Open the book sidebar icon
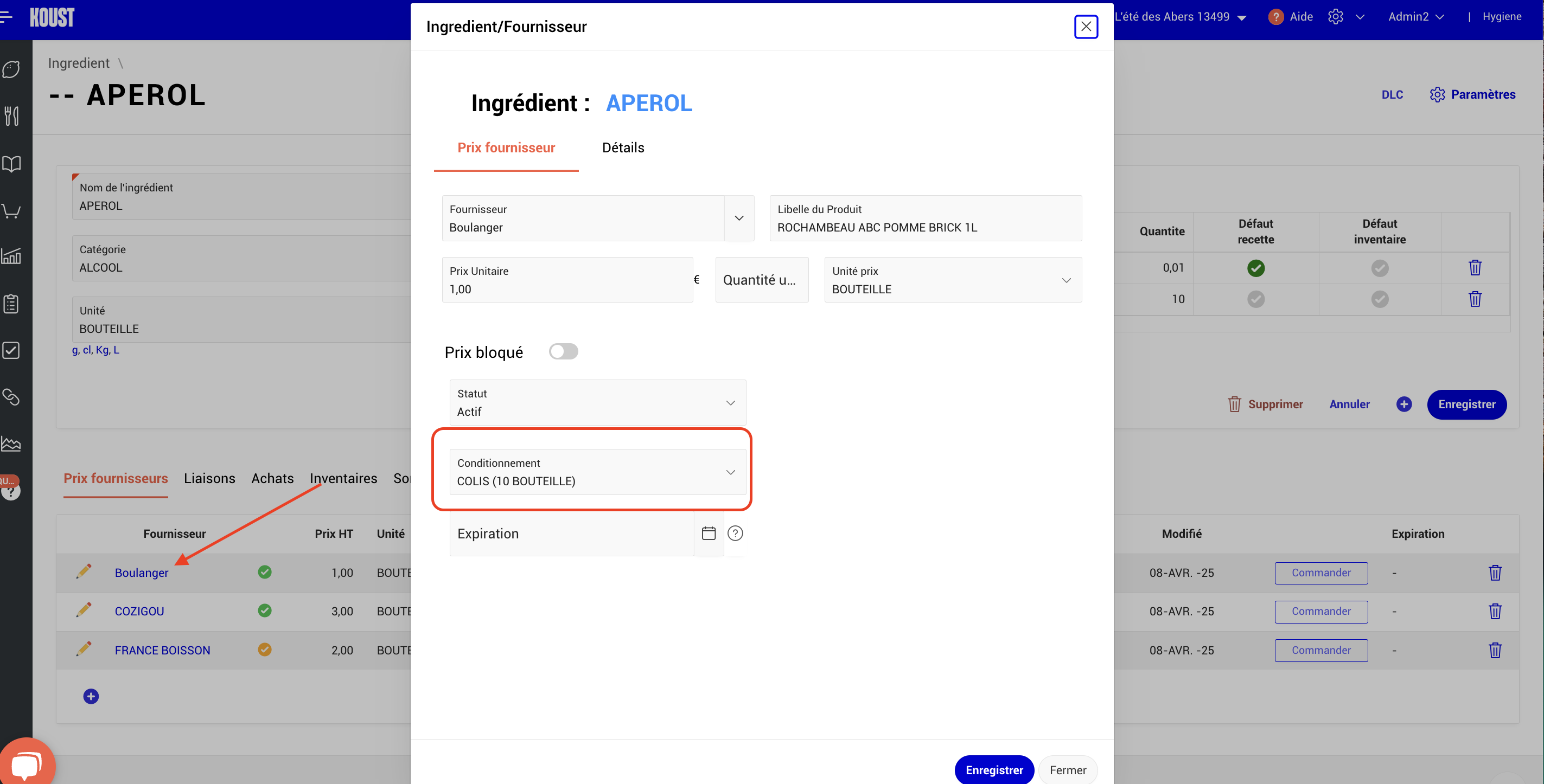Image resolution: width=1544 pixels, height=784 pixels. [x=11, y=164]
